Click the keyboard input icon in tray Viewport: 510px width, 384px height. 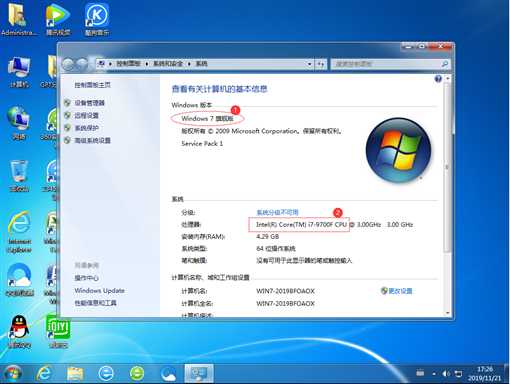[420, 373]
